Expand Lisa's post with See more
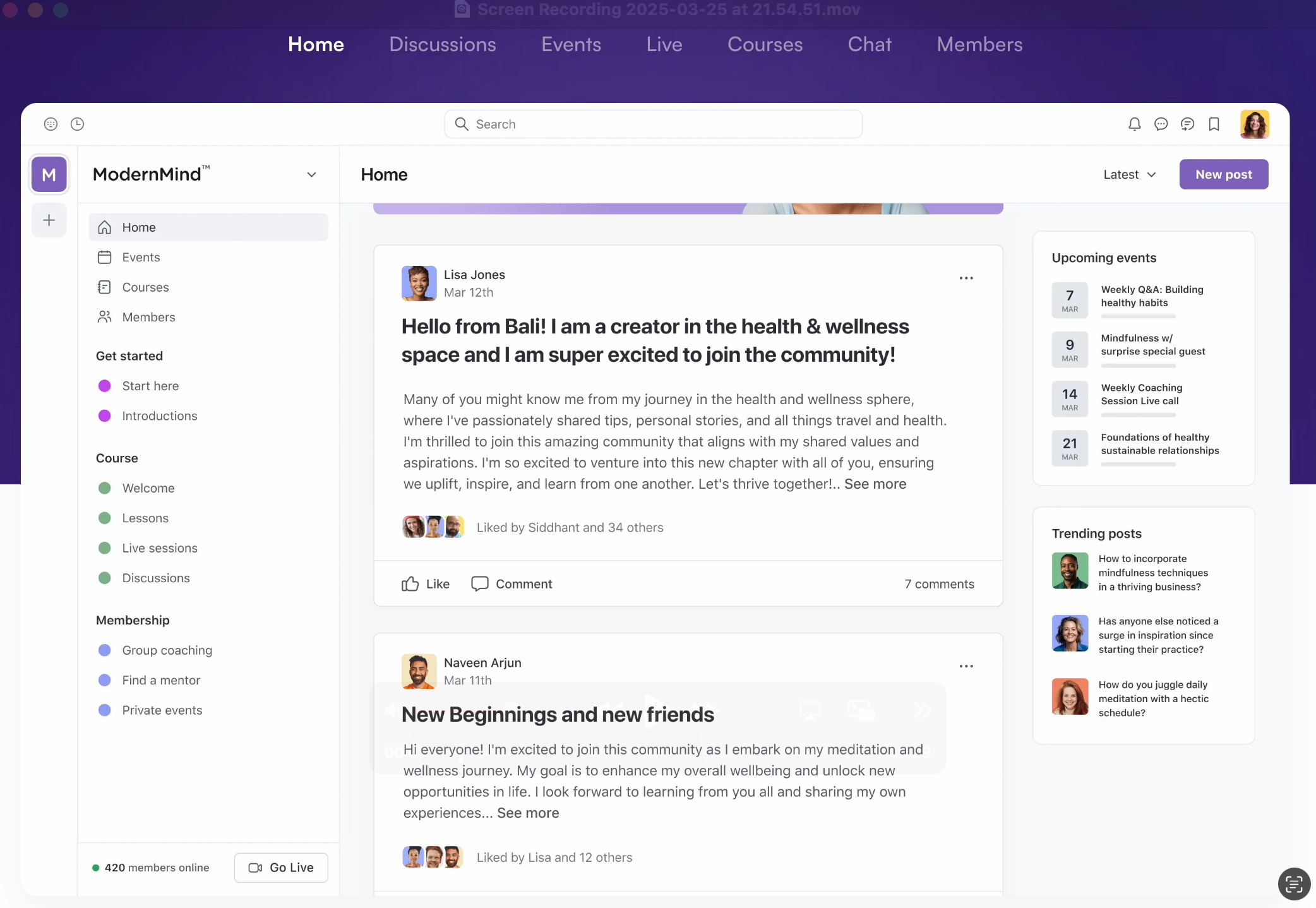The height and width of the screenshot is (908, 1316). [x=875, y=484]
